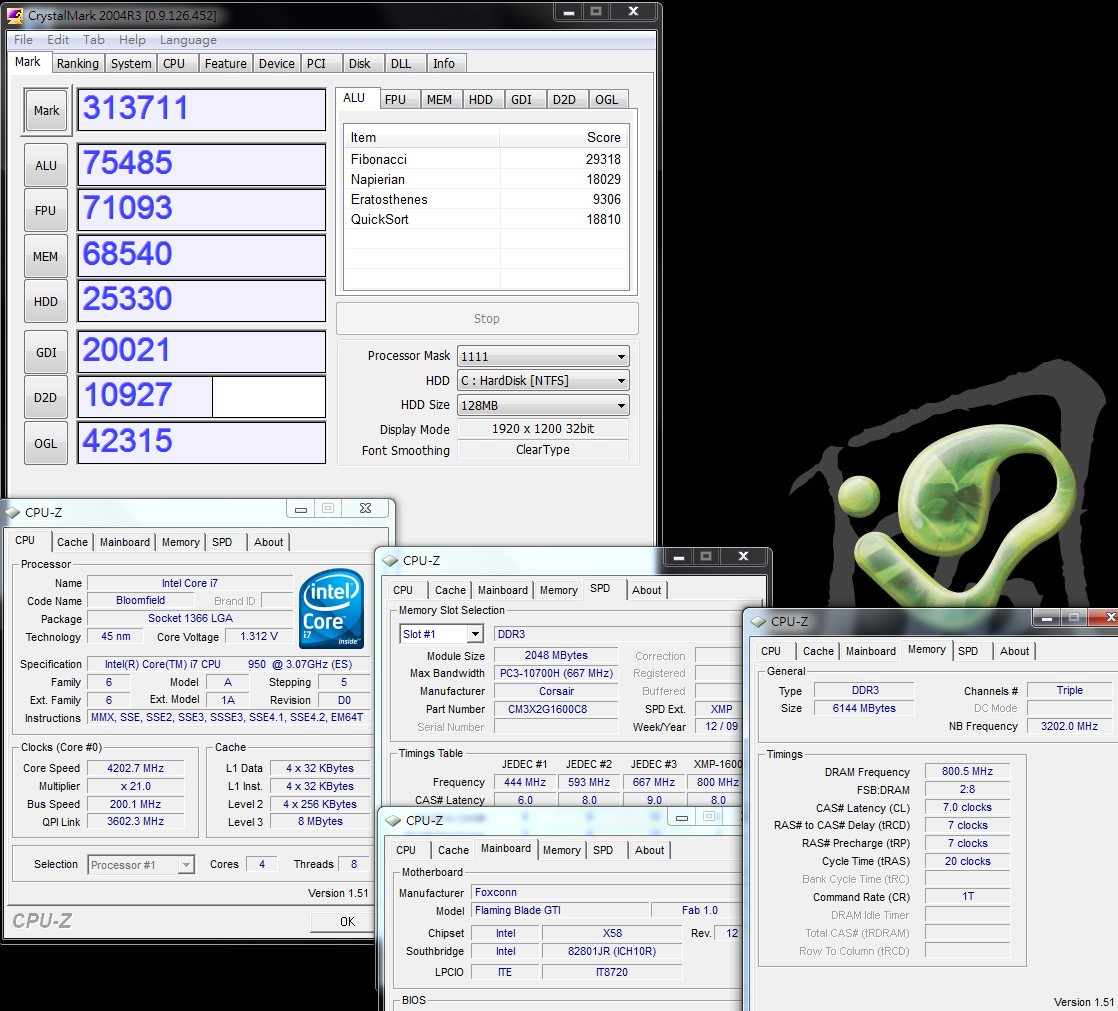
Task: Select the HDD results sub-tab
Action: coord(481,100)
